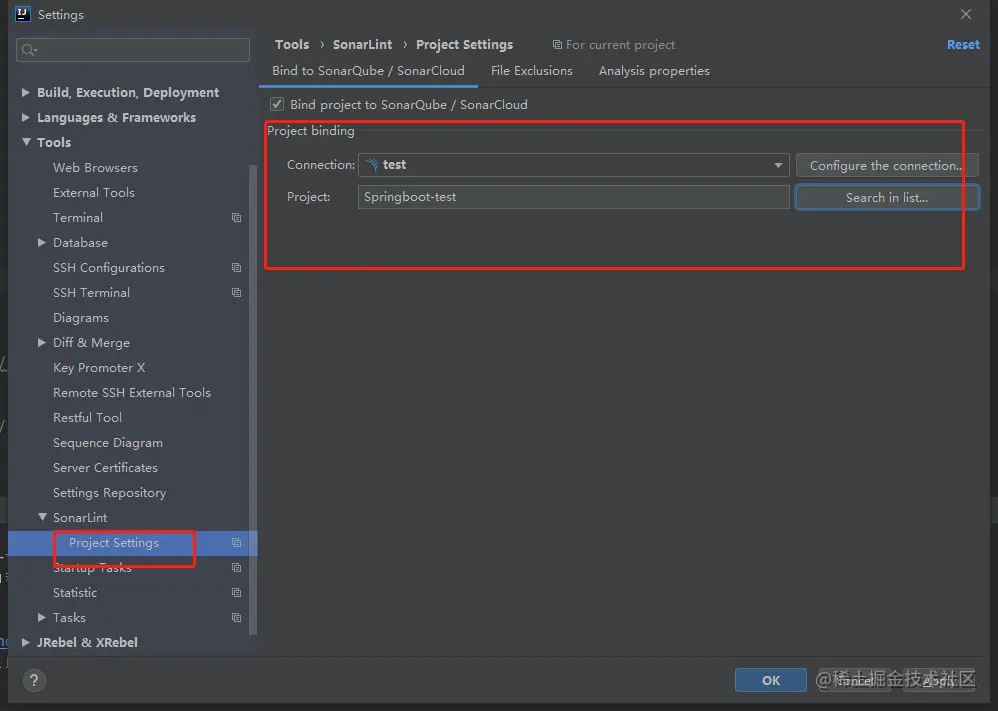Click Search in list button
Viewport: 998px width, 711px height.
pyautogui.click(x=887, y=197)
